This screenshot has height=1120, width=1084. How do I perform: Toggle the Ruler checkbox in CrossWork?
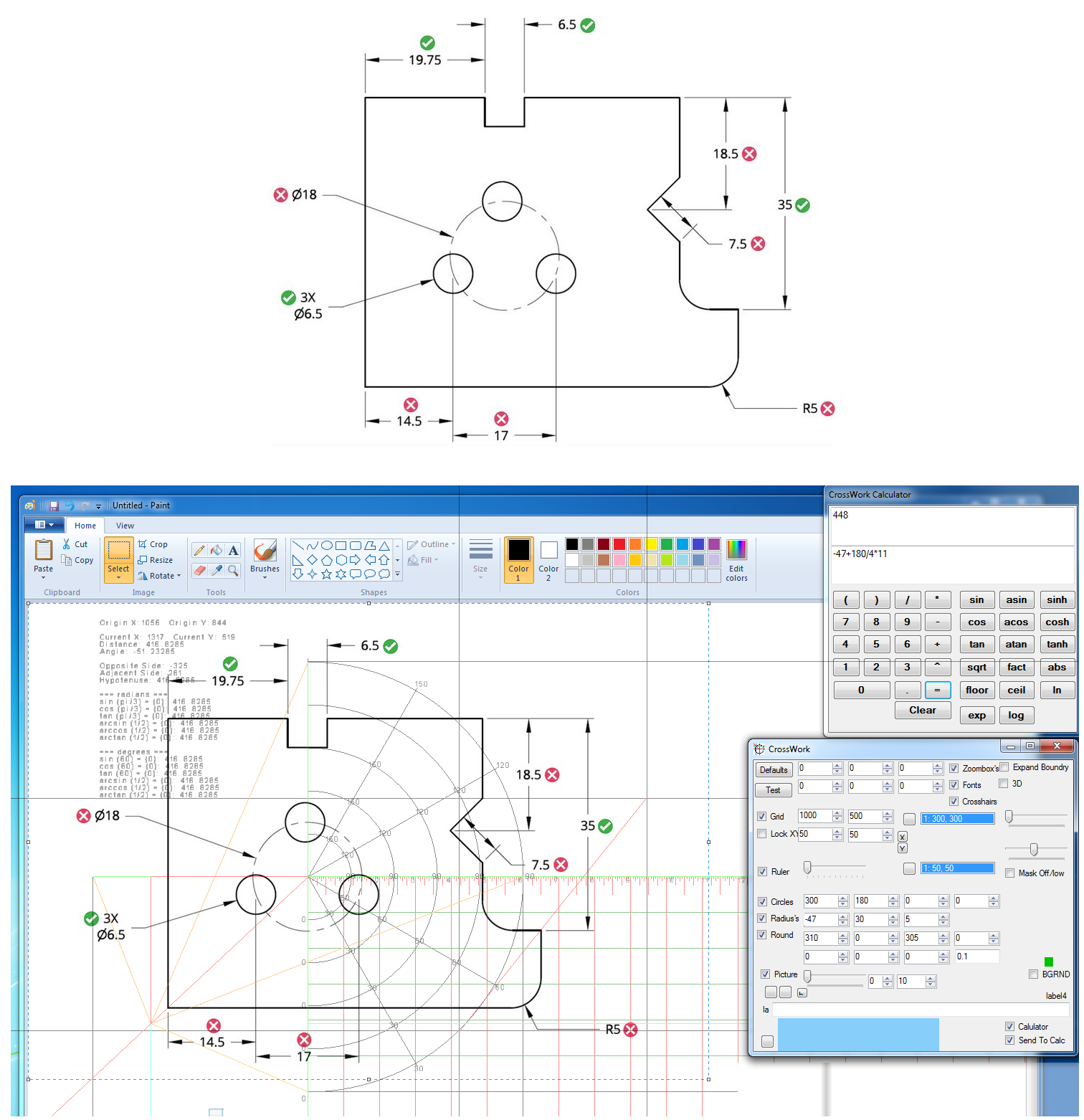click(x=763, y=872)
